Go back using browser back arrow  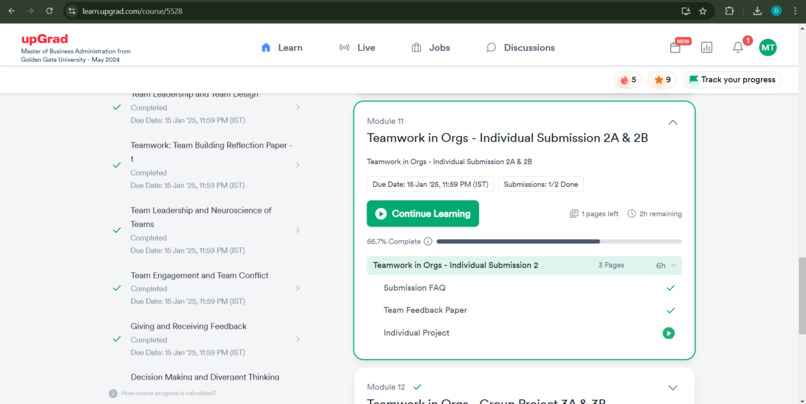point(11,11)
